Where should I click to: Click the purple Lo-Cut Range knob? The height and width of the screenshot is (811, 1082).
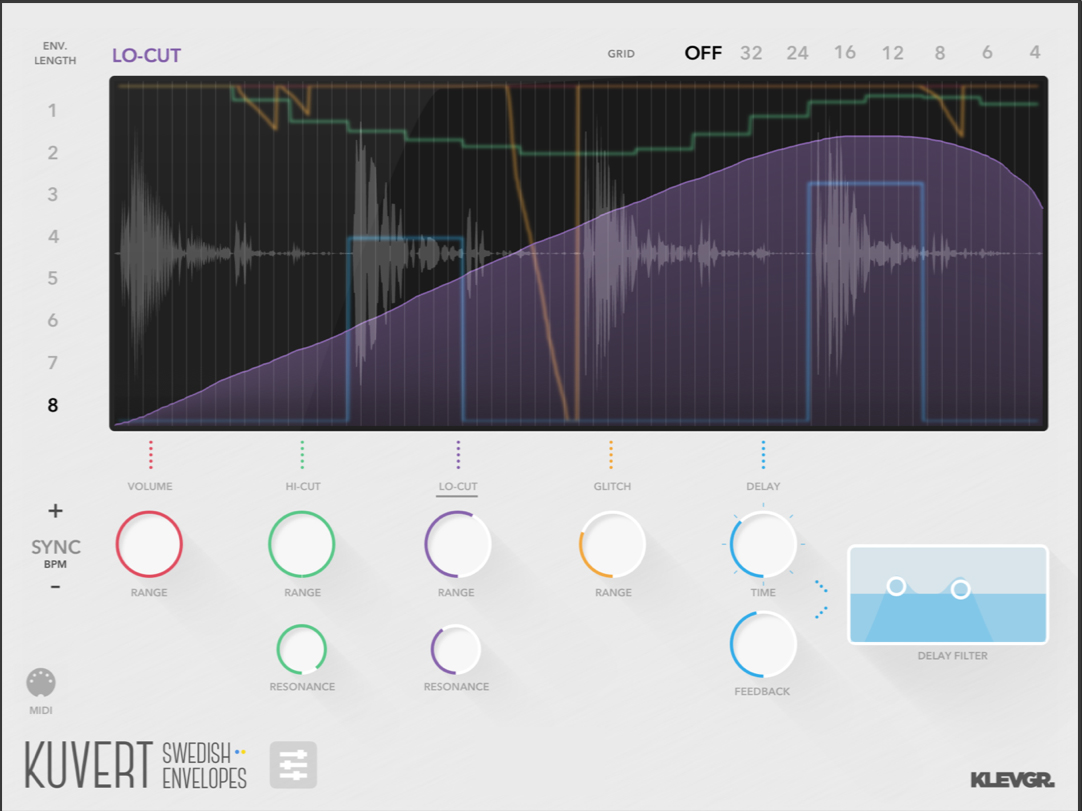tap(457, 545)
